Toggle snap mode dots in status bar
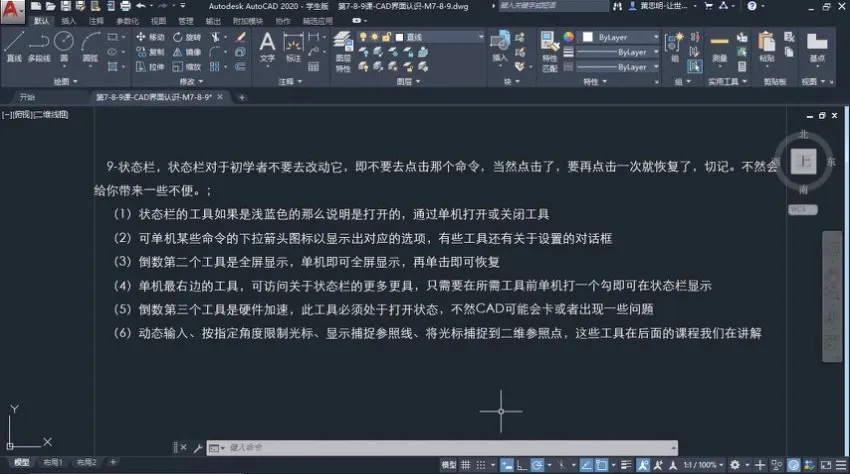 tap(481, 465)
